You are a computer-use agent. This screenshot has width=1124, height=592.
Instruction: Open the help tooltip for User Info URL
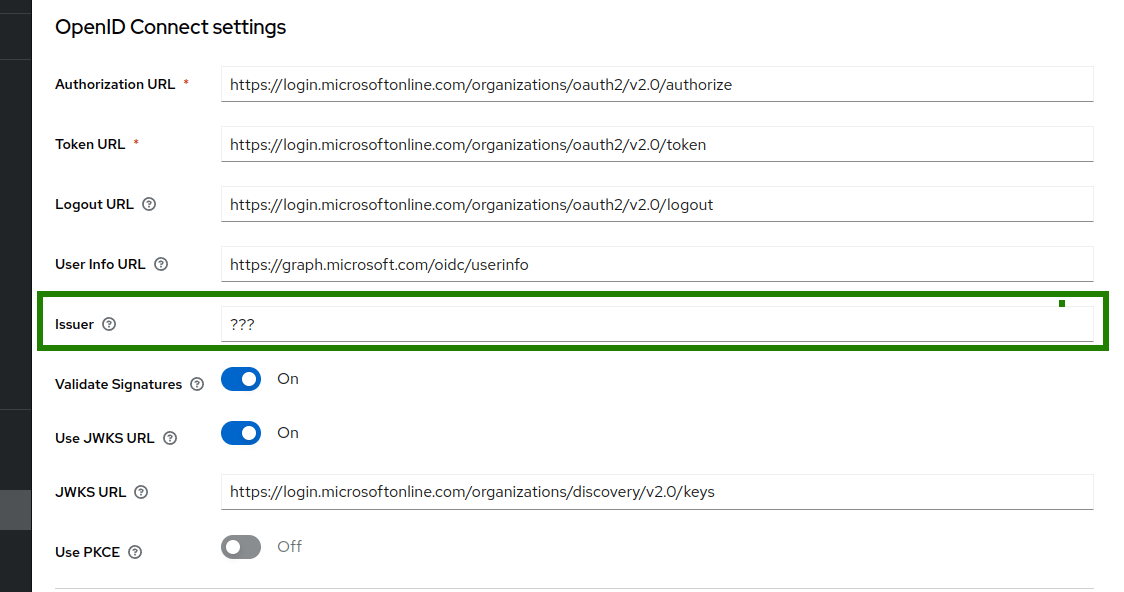[x=161, y=264]
